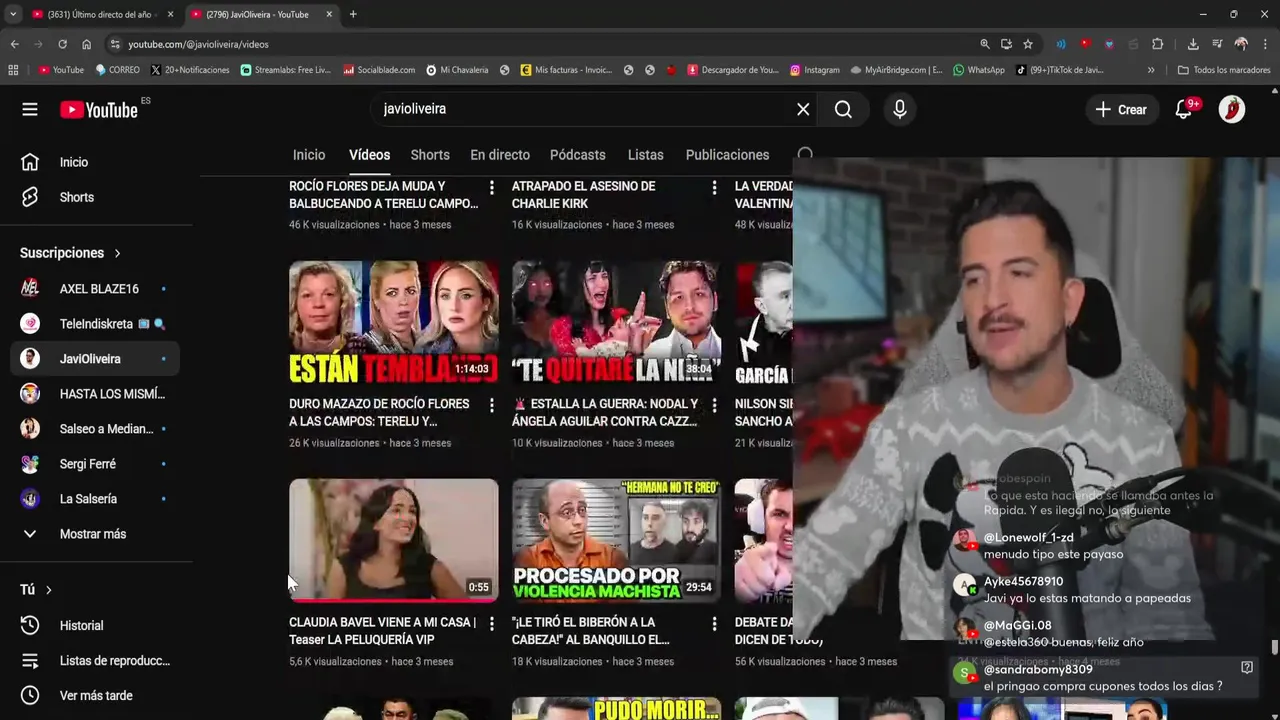This screenshot has width=1280, height=720.
Task: Open the notifications bell
Action: pos(1184,109)
